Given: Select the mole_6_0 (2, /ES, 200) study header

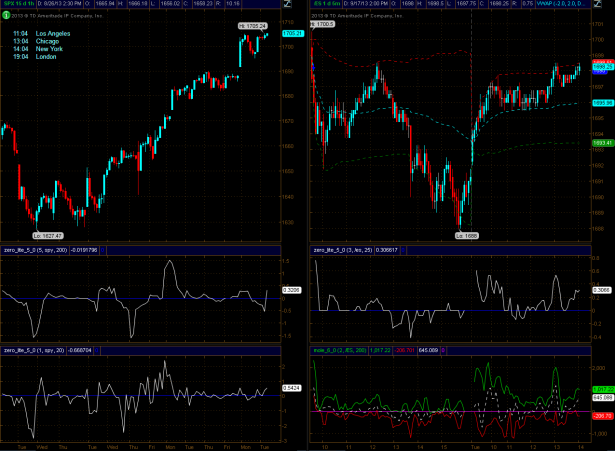Looking at the screenshot, I should (340, 350).
